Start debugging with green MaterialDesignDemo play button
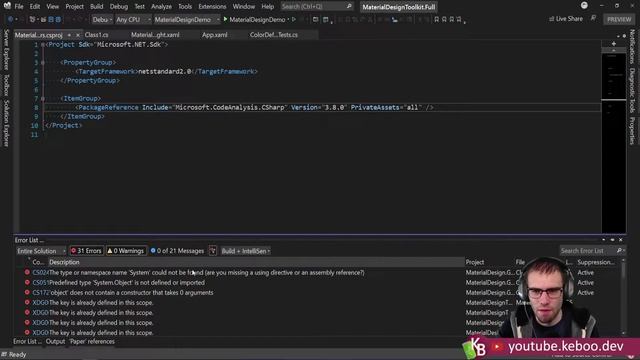 coord(255,19)
